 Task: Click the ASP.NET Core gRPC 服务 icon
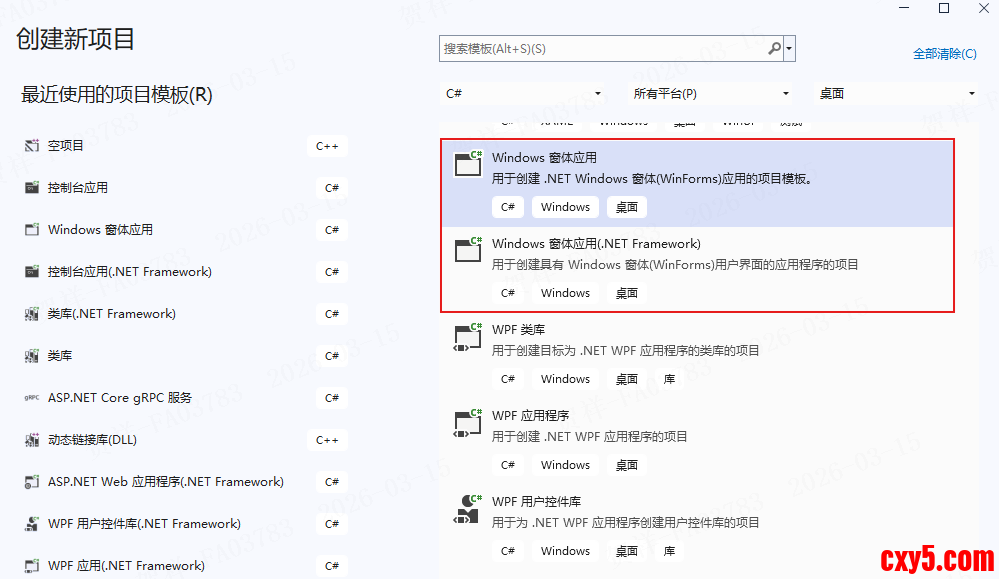tap(32, 398)
